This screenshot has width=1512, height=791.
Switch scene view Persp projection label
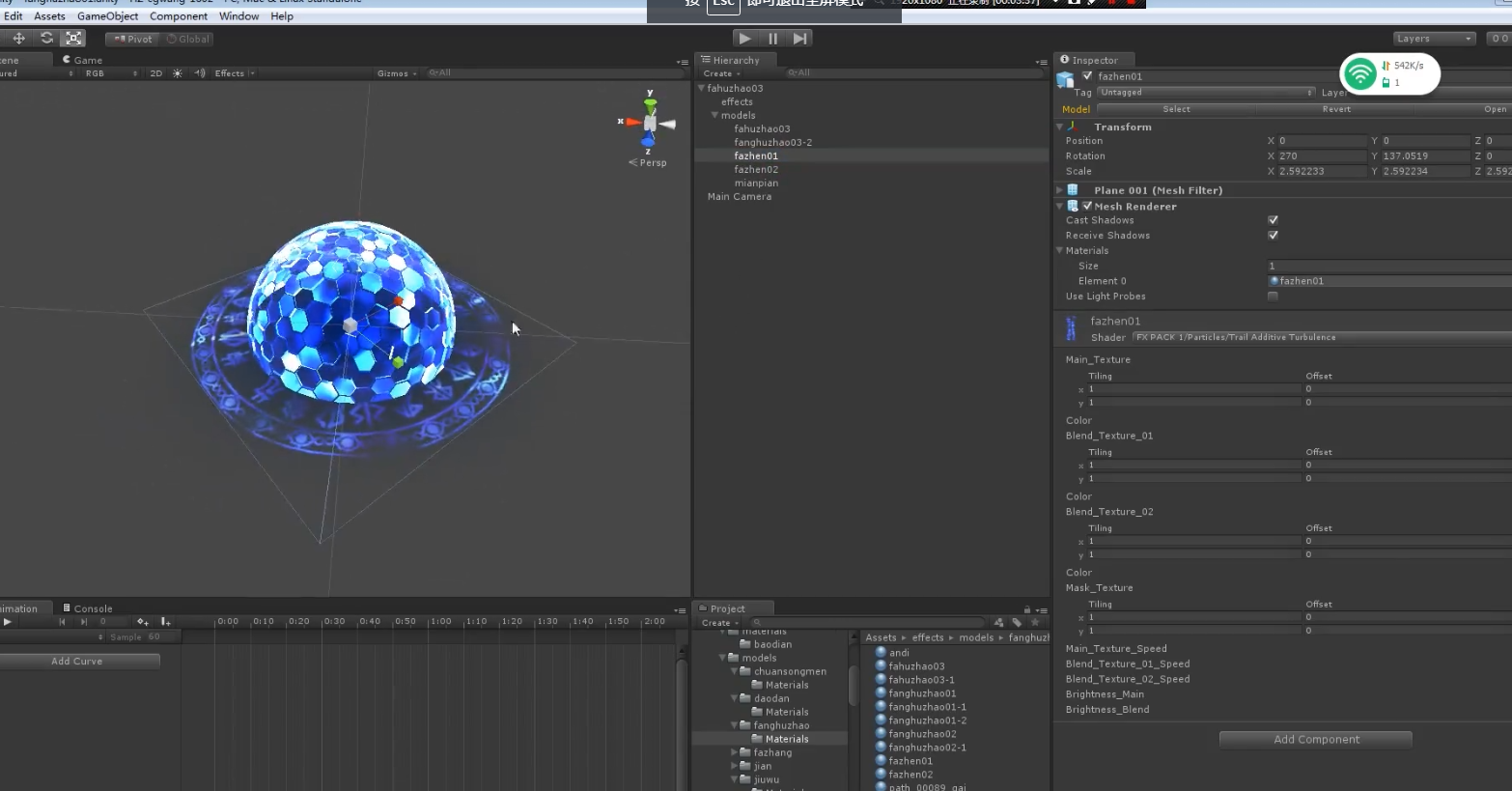coord(648,162)
